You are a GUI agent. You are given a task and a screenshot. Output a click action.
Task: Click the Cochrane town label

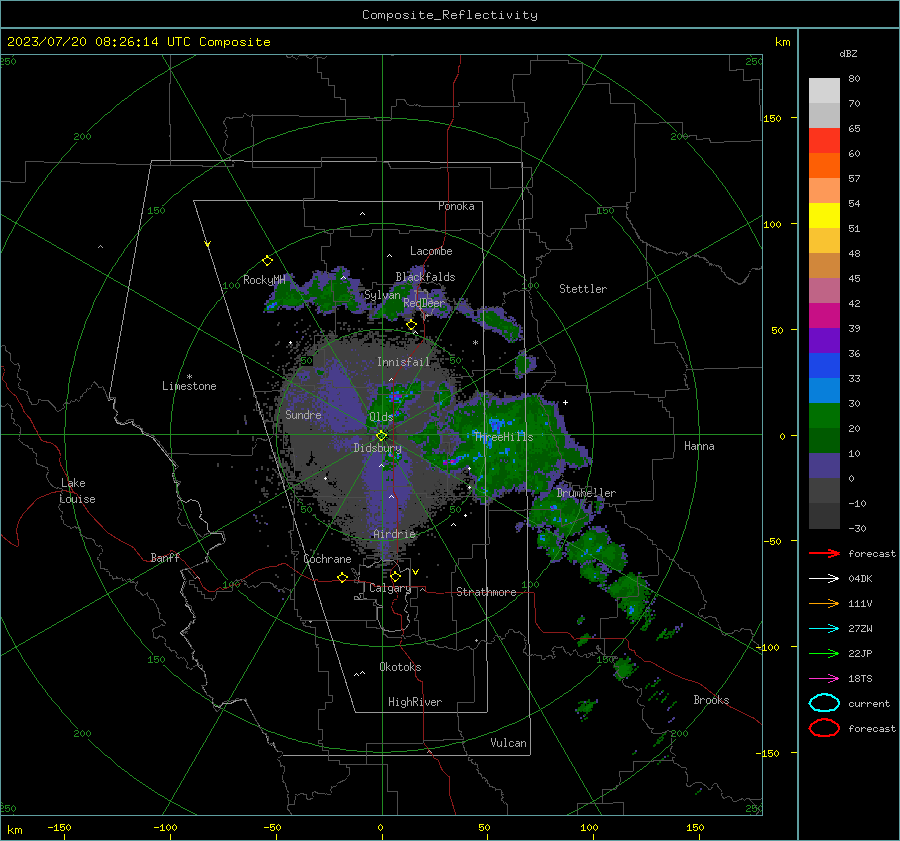coord(327,559)
